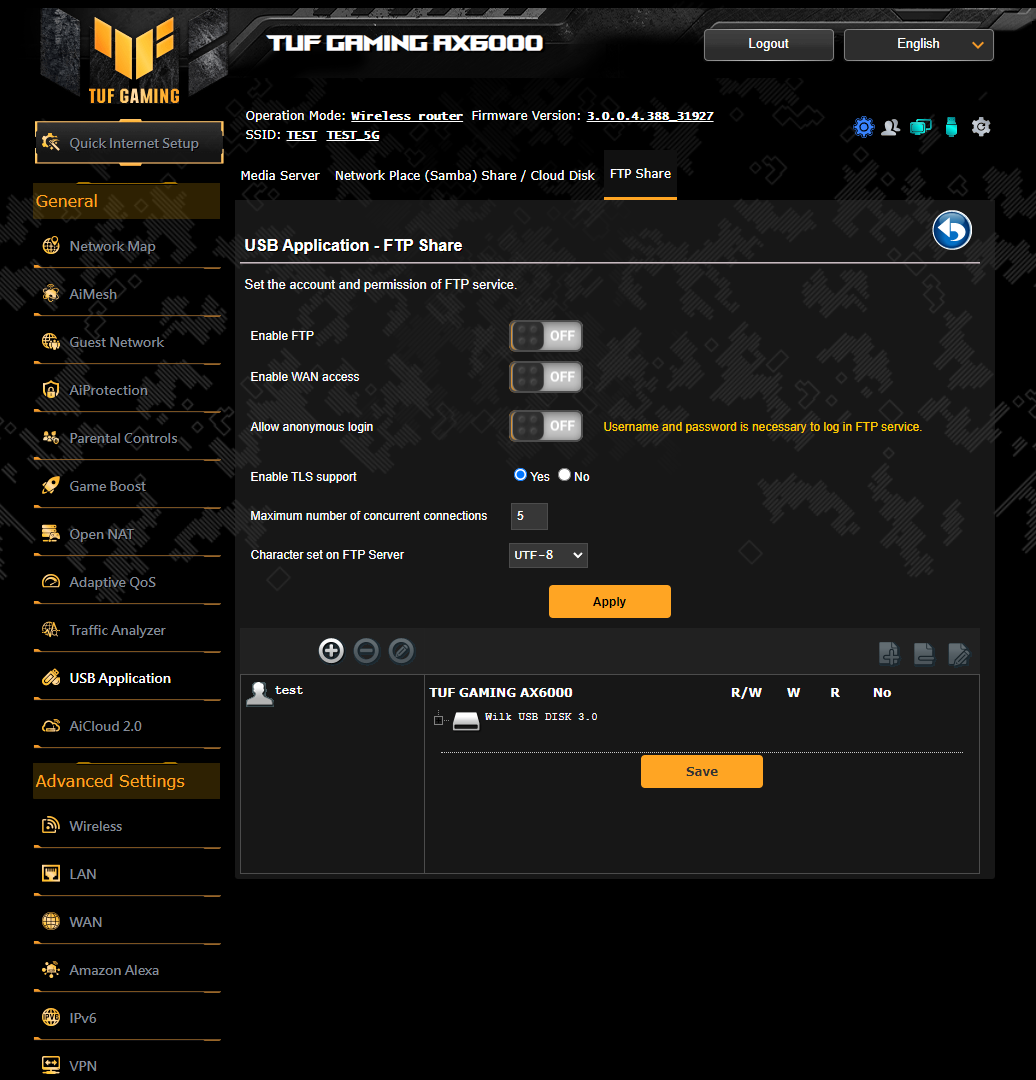The width and height of the screenshot is (1036, 1080).
Task: Click the add FTP account plus icon
Action: [331, 650]
